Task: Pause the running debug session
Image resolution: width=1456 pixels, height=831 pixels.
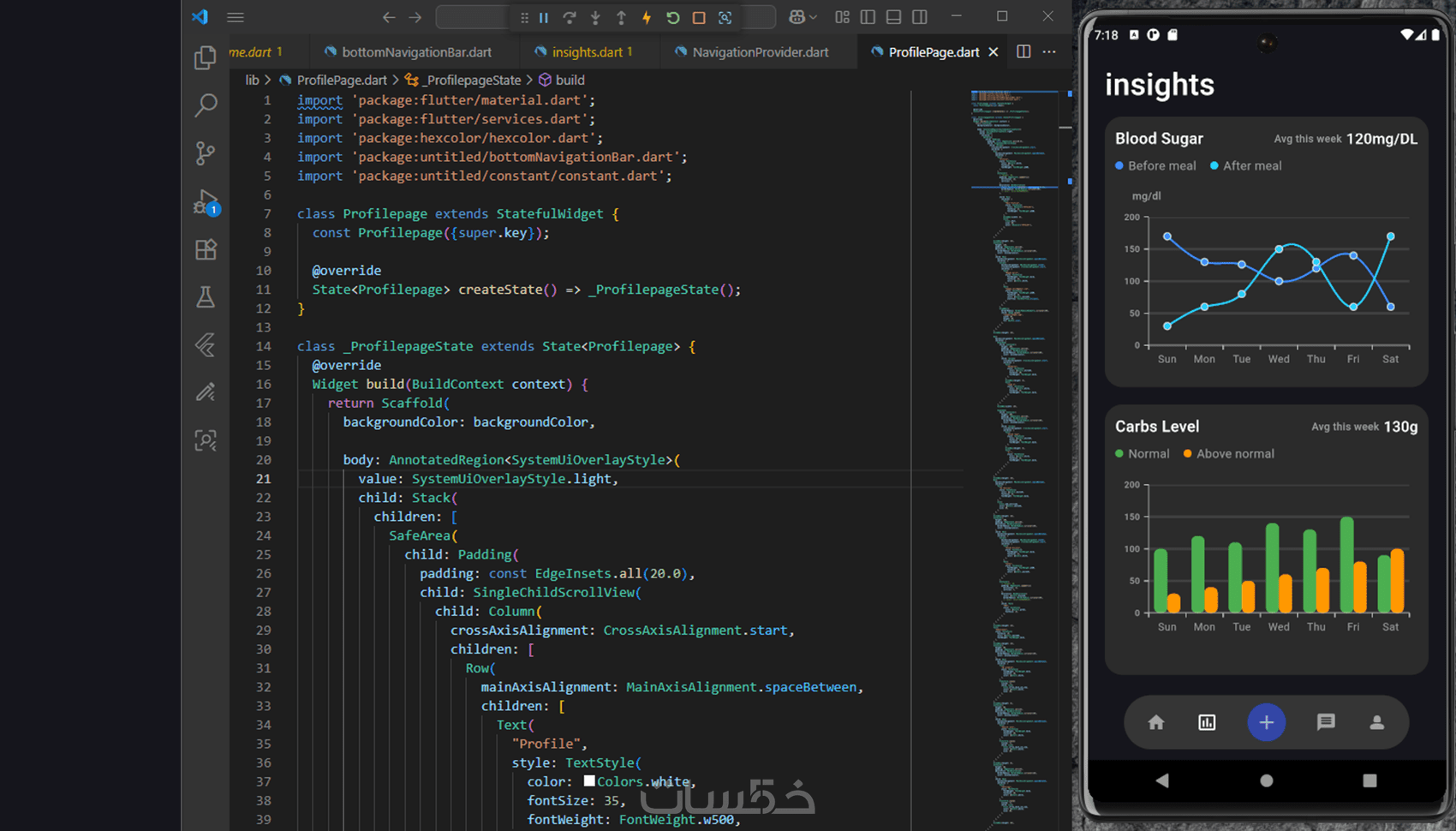Action: (x=544, y=17)
